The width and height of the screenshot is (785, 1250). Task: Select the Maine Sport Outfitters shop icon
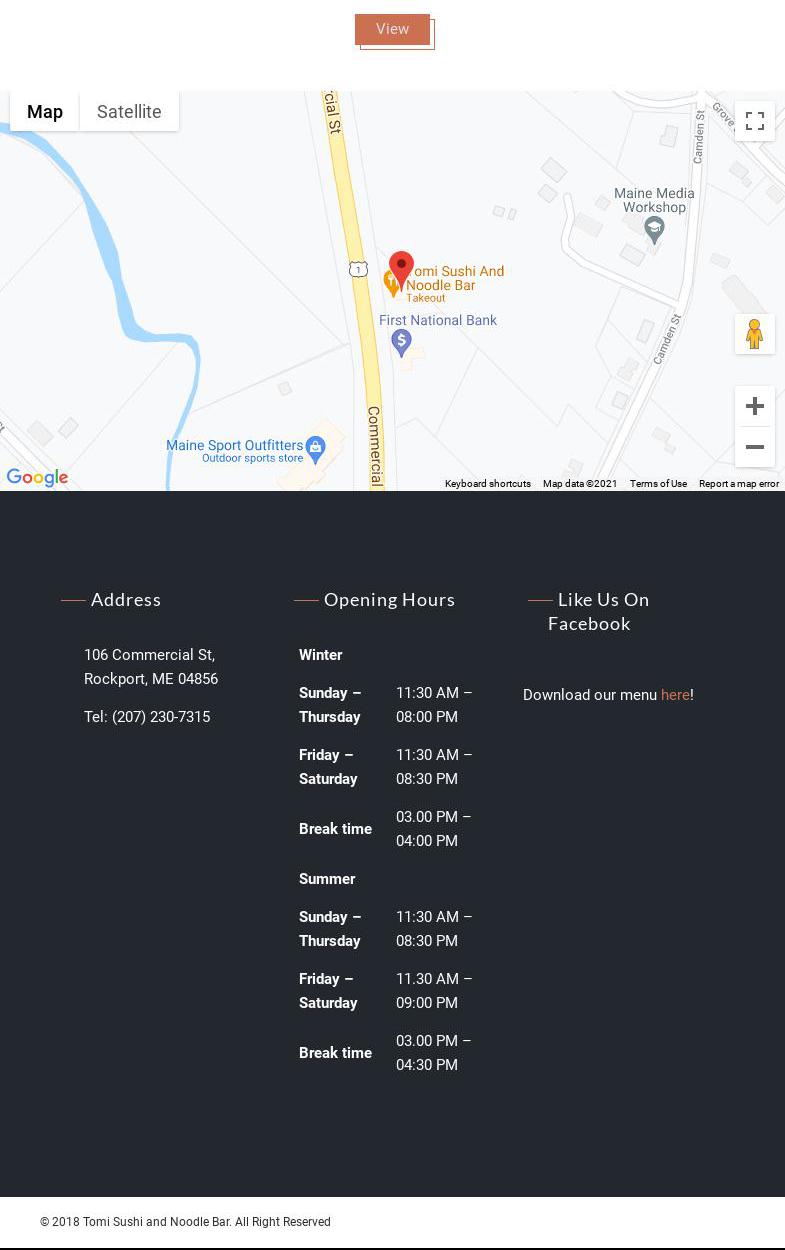pos(316,447)
